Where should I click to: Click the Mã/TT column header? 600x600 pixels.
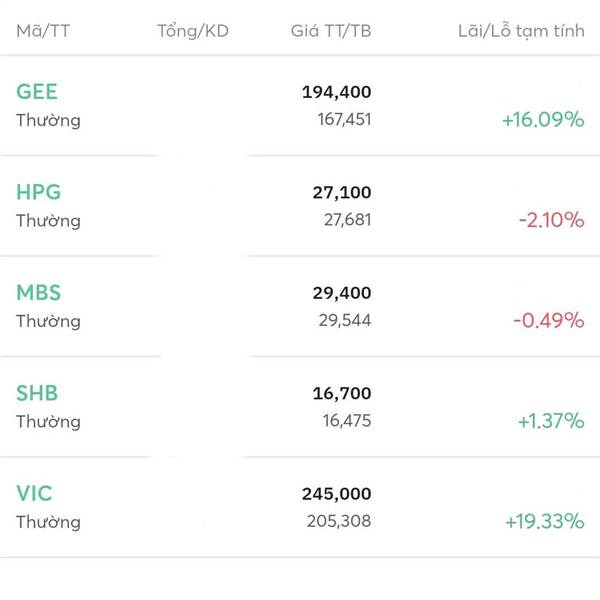pyautogui.click(x=43, y=31)
